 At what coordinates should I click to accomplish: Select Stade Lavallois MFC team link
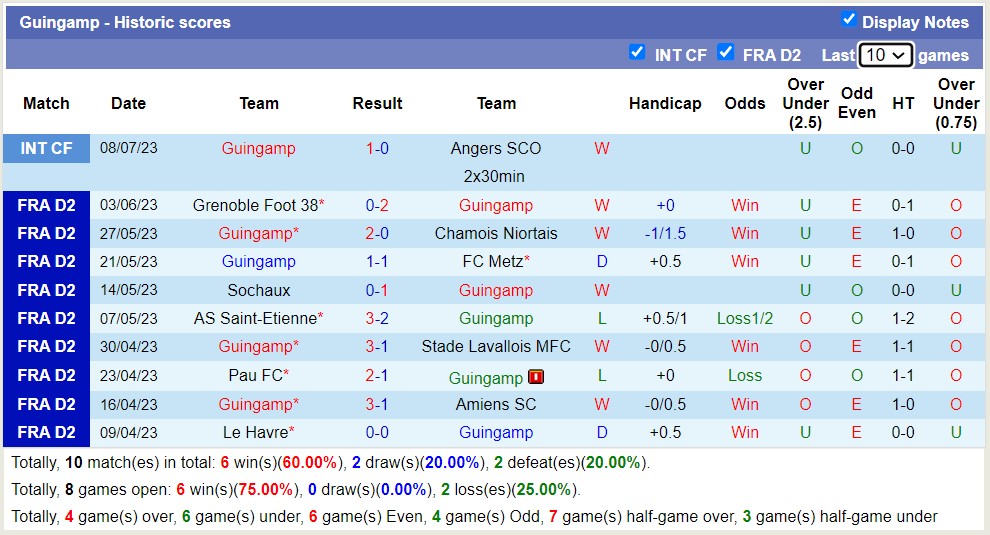tap(496, 346)
